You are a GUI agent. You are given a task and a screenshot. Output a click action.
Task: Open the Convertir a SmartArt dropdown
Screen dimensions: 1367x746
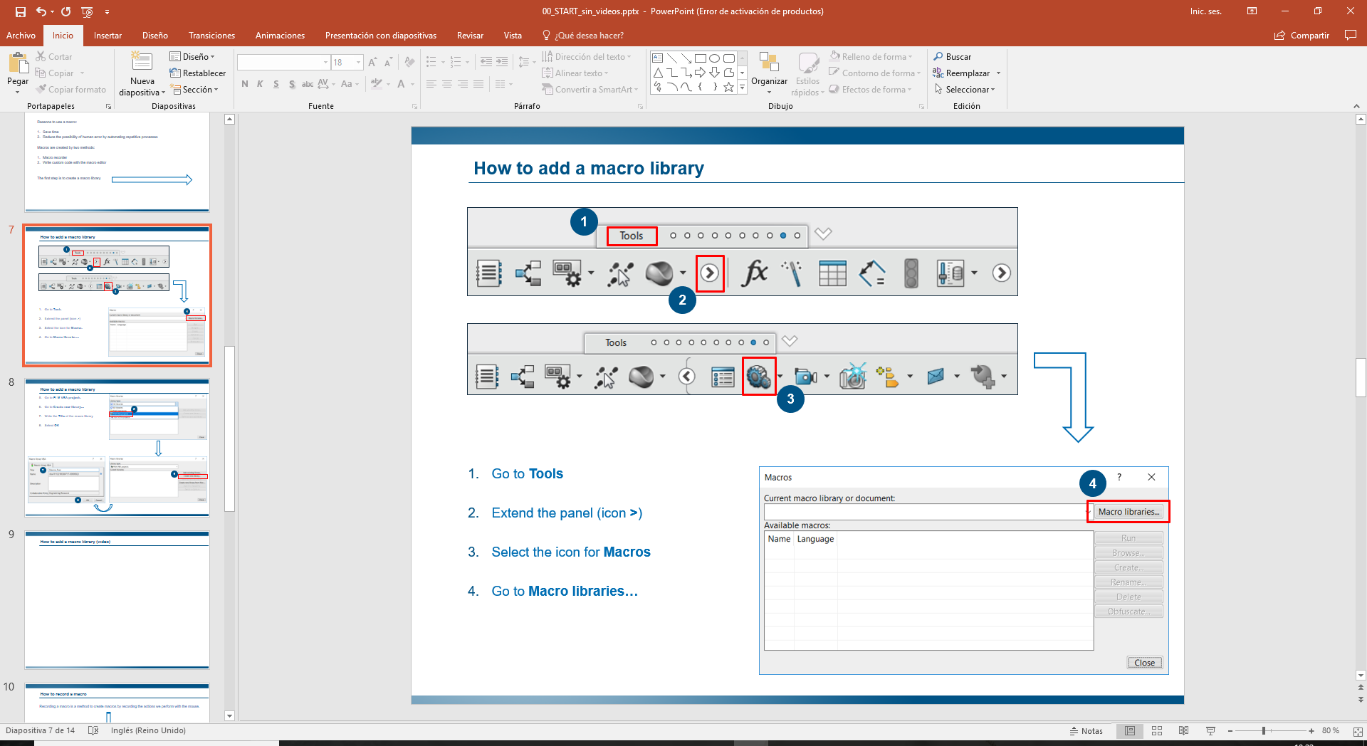(590, 89)
